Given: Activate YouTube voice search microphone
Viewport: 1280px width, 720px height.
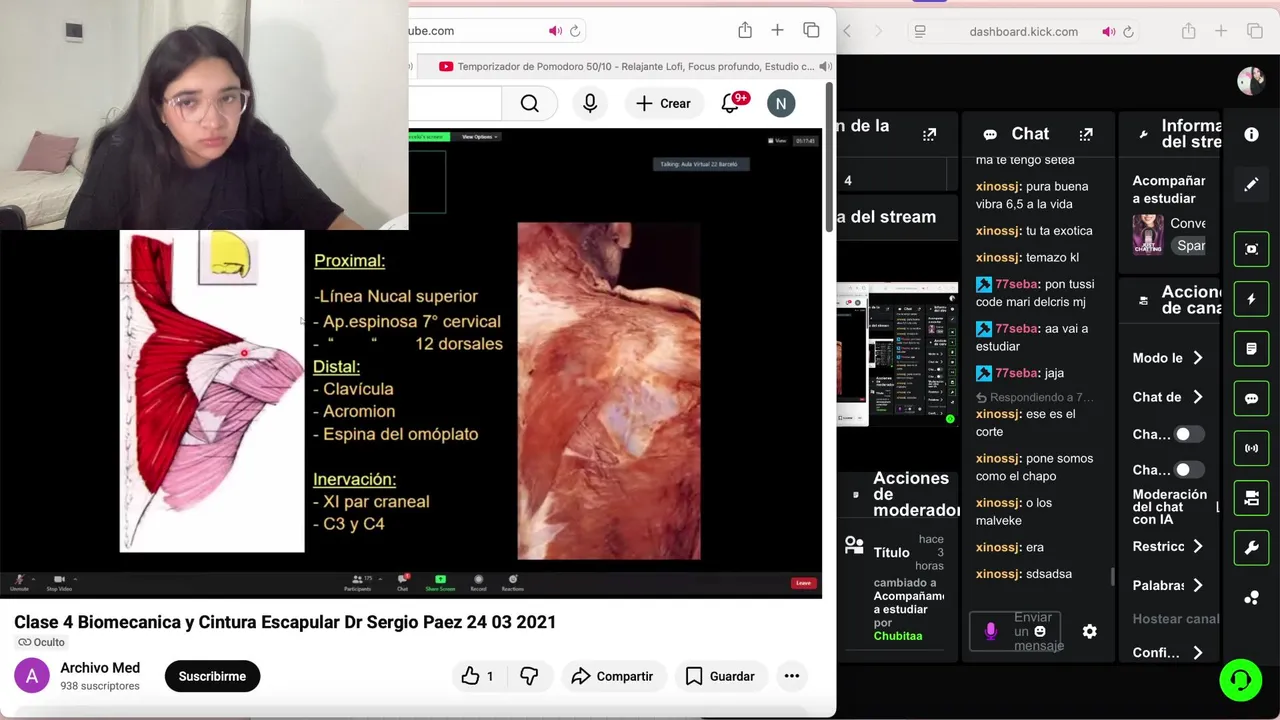Looking at the screenshot, I should [x=590, y=103].
